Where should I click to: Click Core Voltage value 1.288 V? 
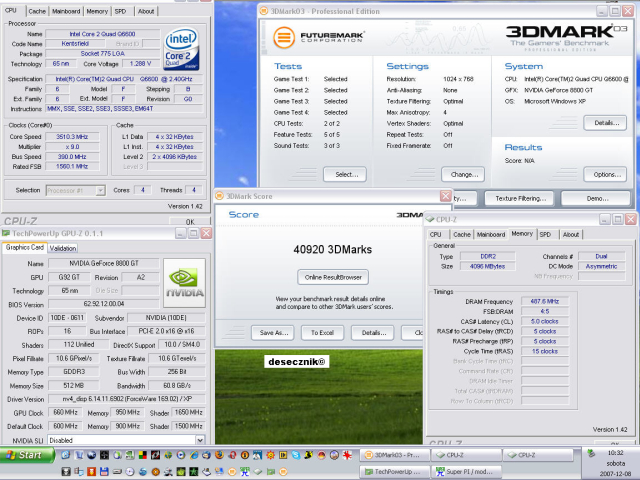pos(140,64)
